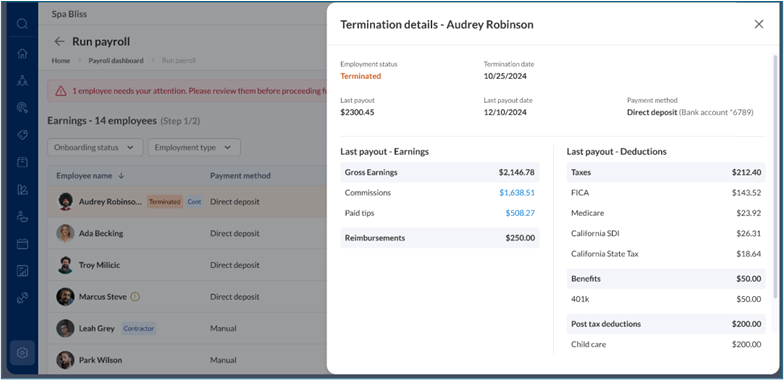Open the spa services sidebar icon
The image size is (784, 380).
[22, 216]
